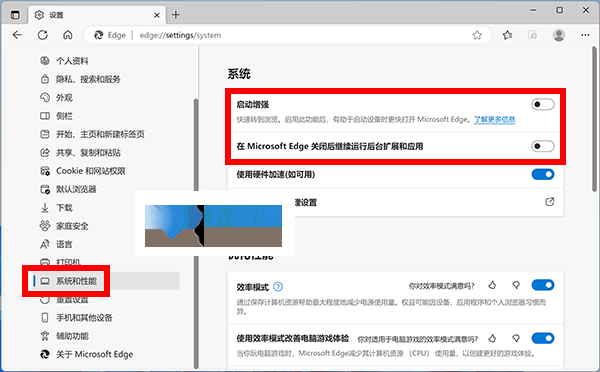Click the 关于 Microsoft Edge logo icon
Image resolution: width=600 pixels, height=372 pixels.
pyautogui.click(x=45, y=354)
